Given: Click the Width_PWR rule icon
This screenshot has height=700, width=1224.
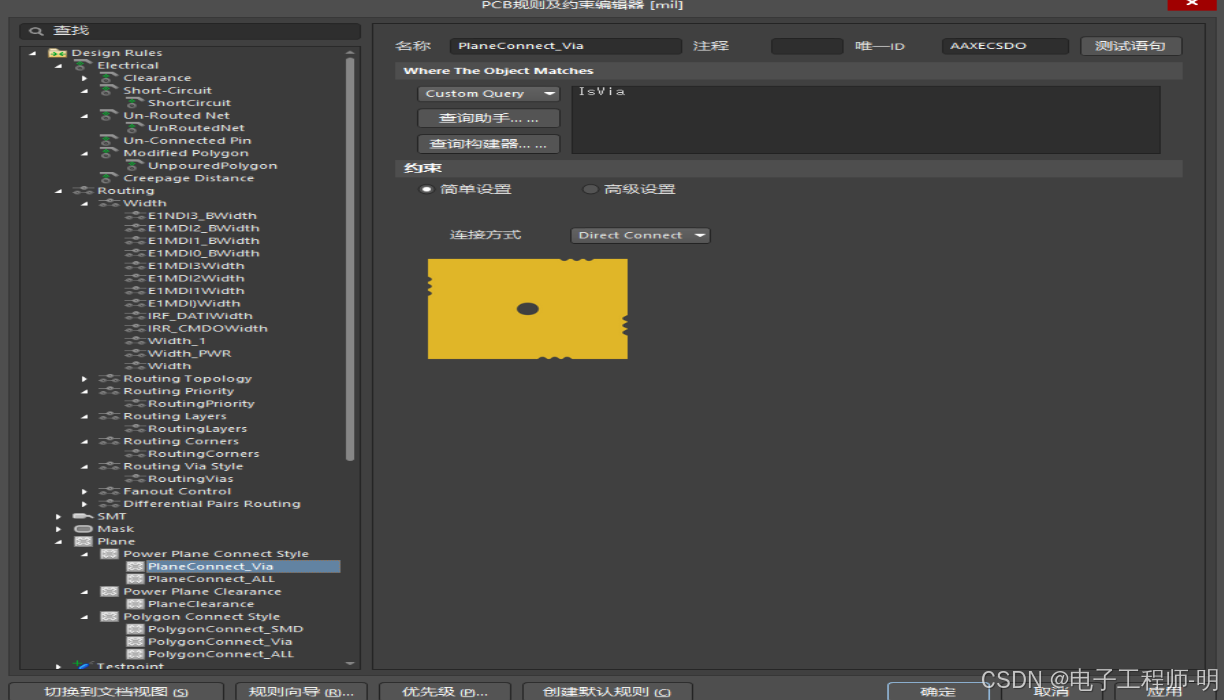Looking at the screenshot, I should click(x=135, y=354).
